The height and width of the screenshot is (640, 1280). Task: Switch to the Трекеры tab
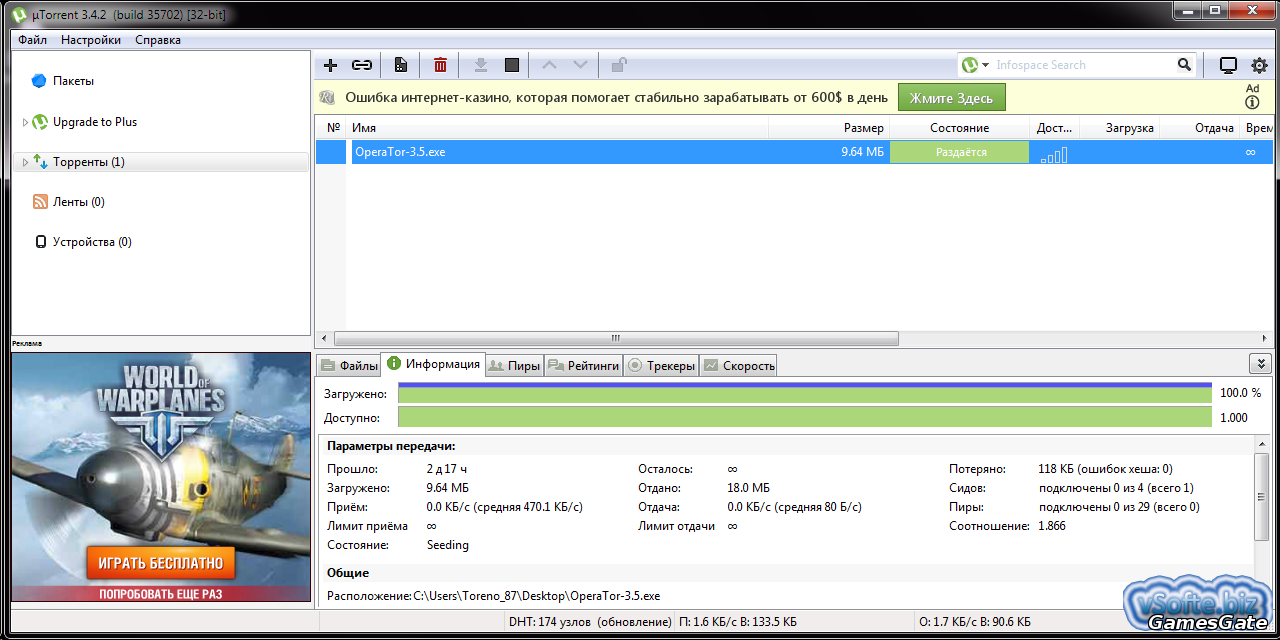click(660, 366)
